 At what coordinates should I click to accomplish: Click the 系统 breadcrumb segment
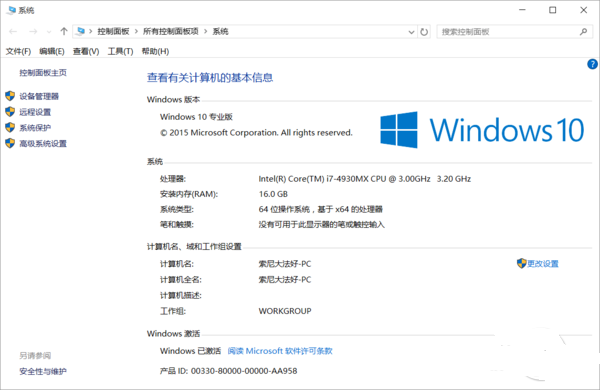(x=220, y=31)
